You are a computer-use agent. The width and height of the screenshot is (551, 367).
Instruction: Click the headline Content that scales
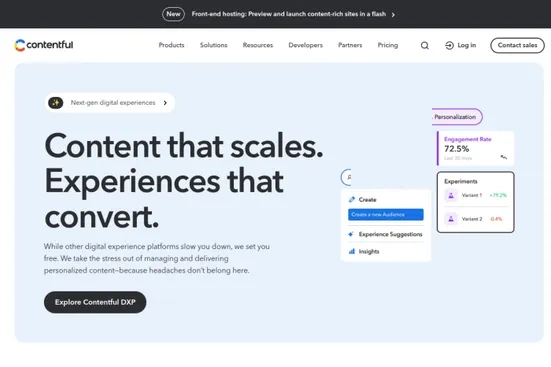click(x=184, y=146)
